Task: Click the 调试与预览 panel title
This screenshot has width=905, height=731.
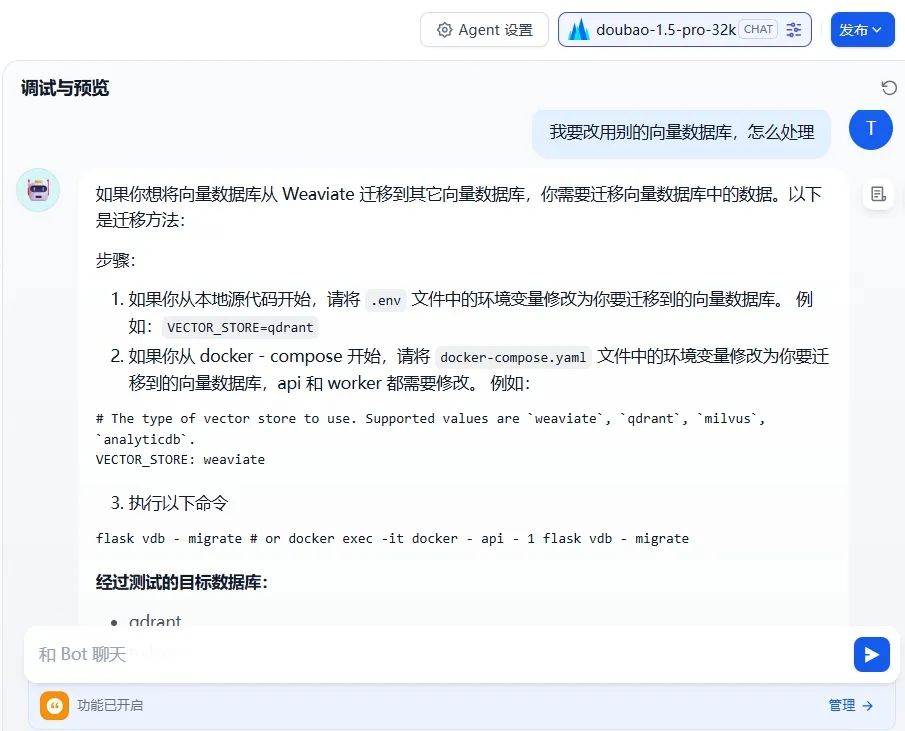Action: point(63,88)
